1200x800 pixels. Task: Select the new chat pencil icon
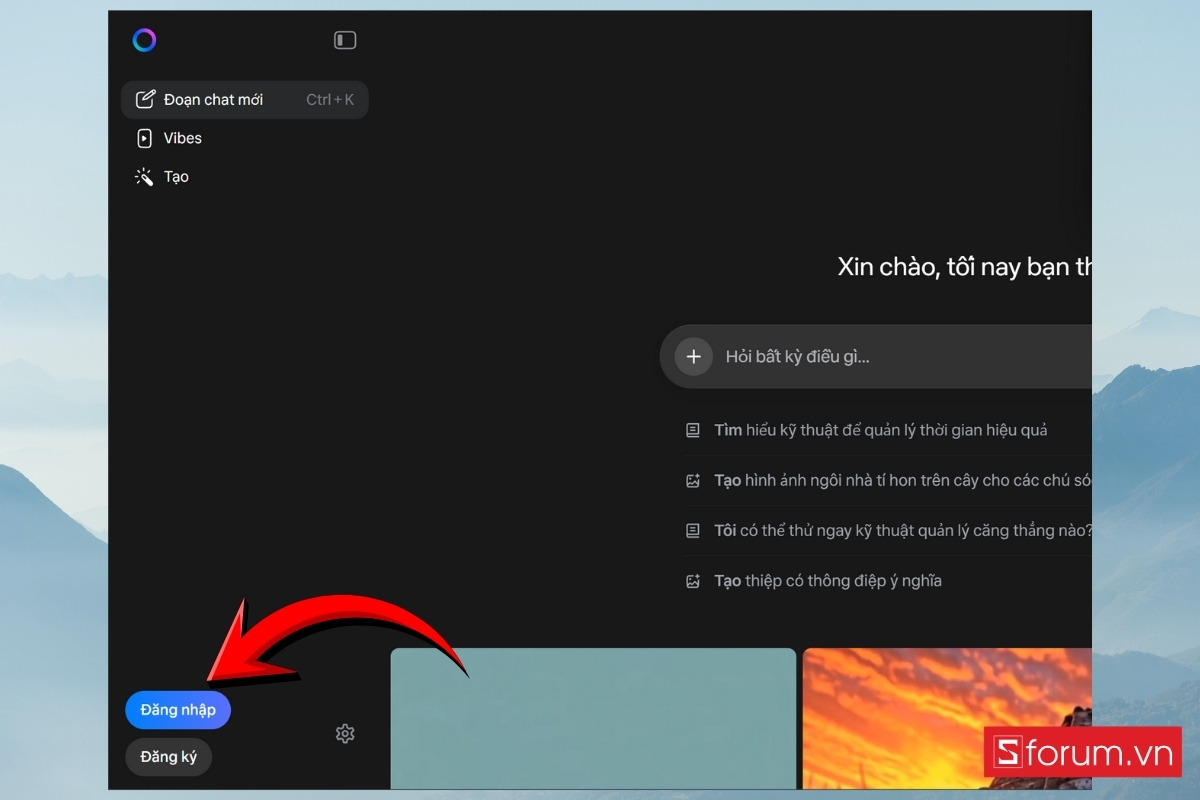point(146,99)
